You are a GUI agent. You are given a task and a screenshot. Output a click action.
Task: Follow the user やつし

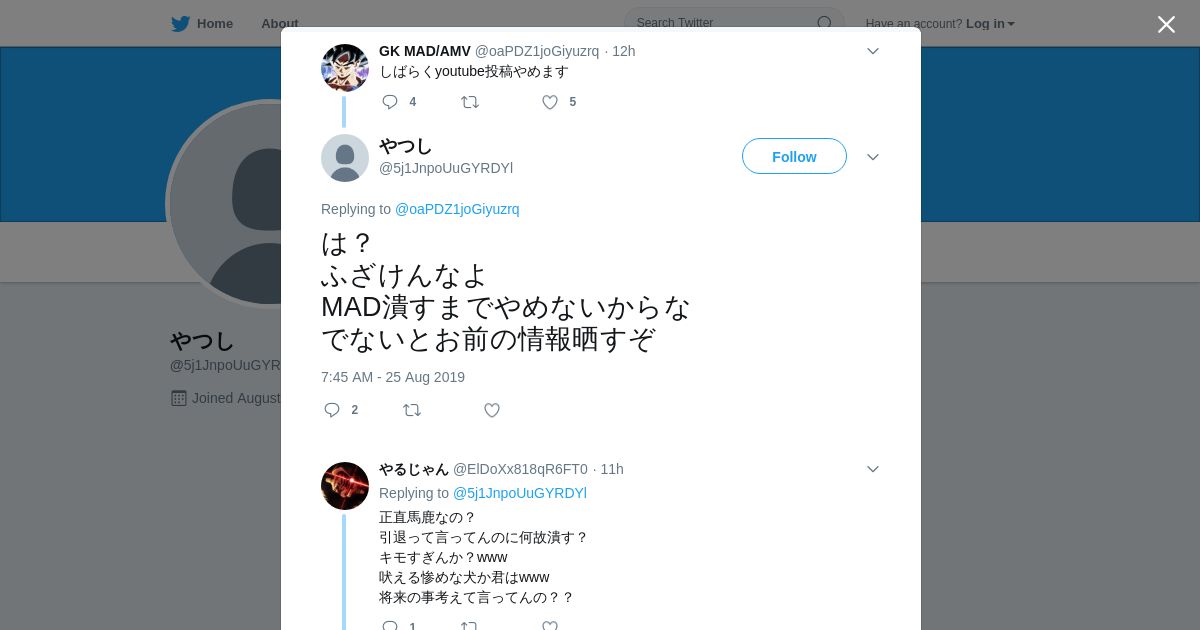794,156
